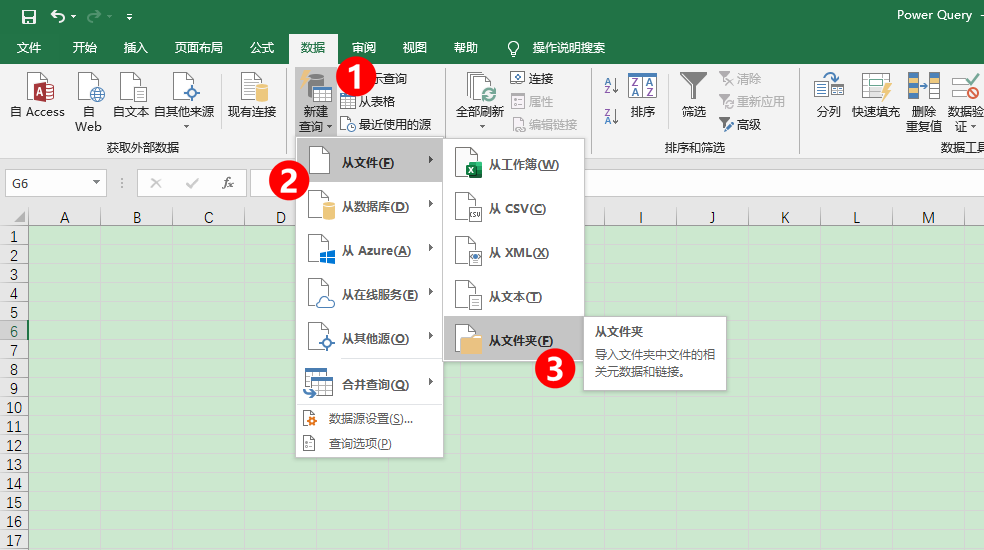Click the Name Box showing G6
Viewport: 984px width, 550px height.
(x=48, y=183)
